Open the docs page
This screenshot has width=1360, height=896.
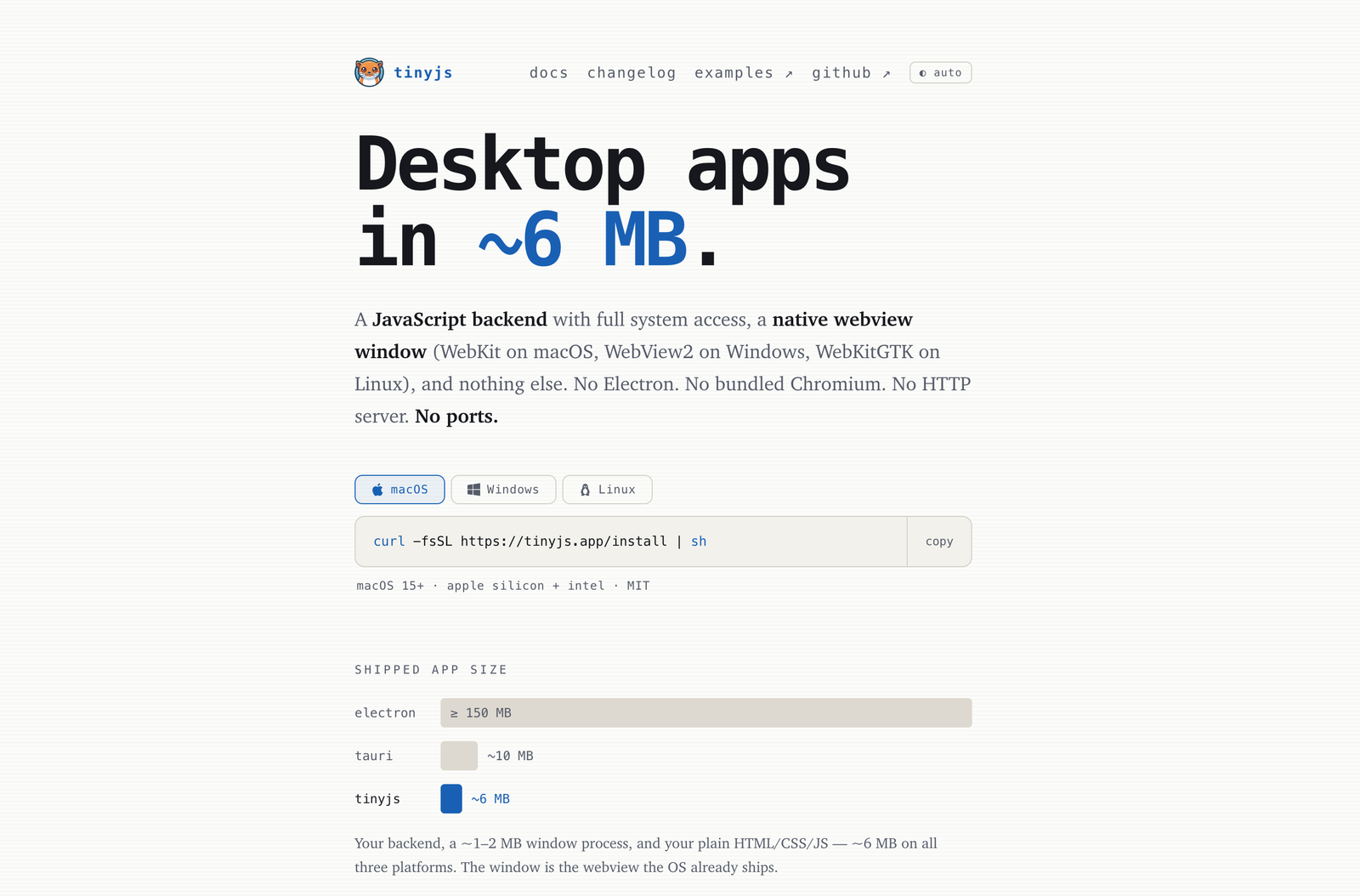click(548, 73)
